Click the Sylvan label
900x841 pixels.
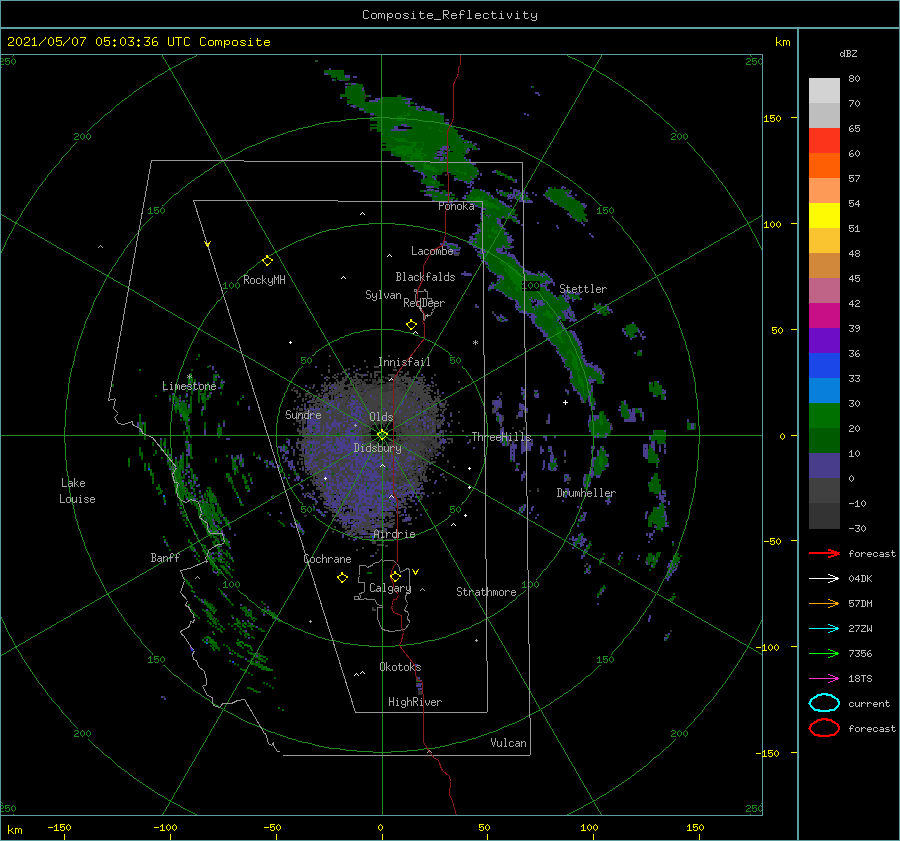383,295
